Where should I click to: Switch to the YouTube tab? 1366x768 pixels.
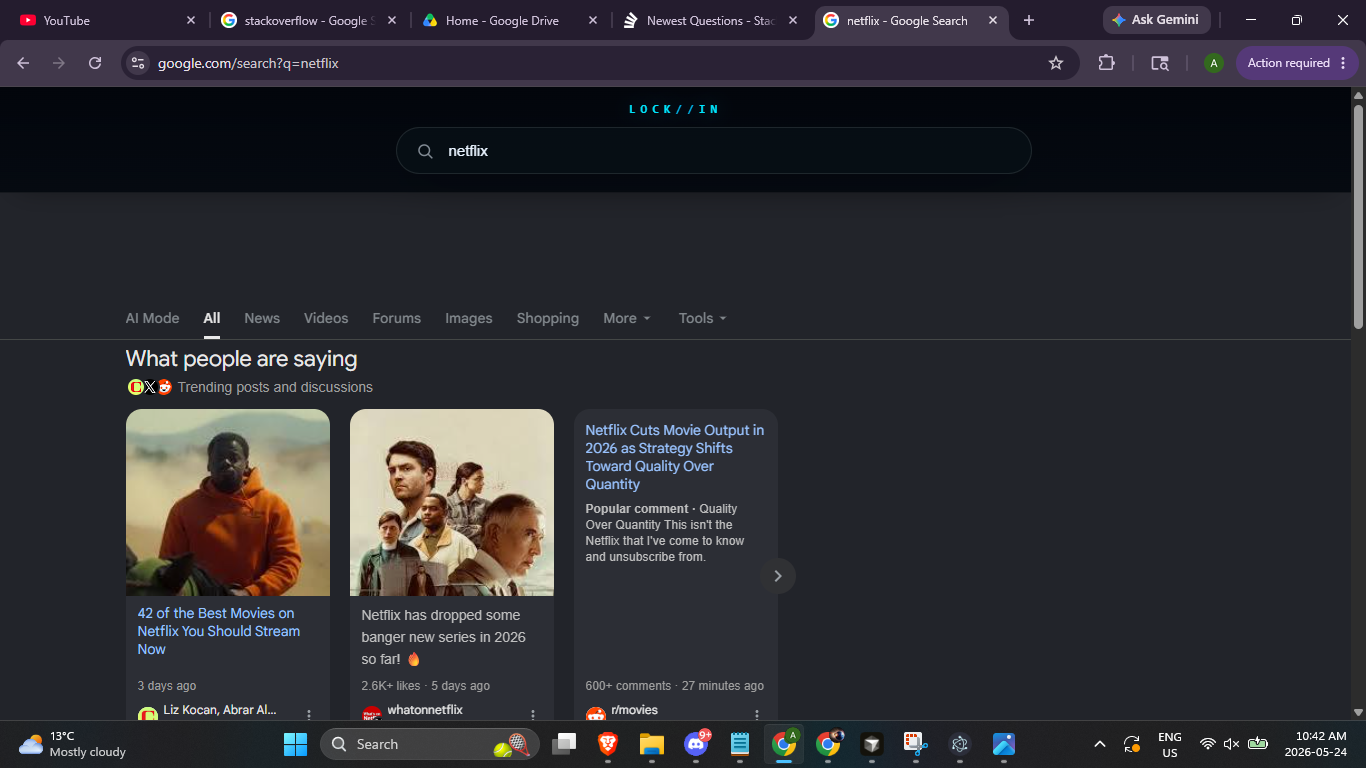[x=106, y=20]
